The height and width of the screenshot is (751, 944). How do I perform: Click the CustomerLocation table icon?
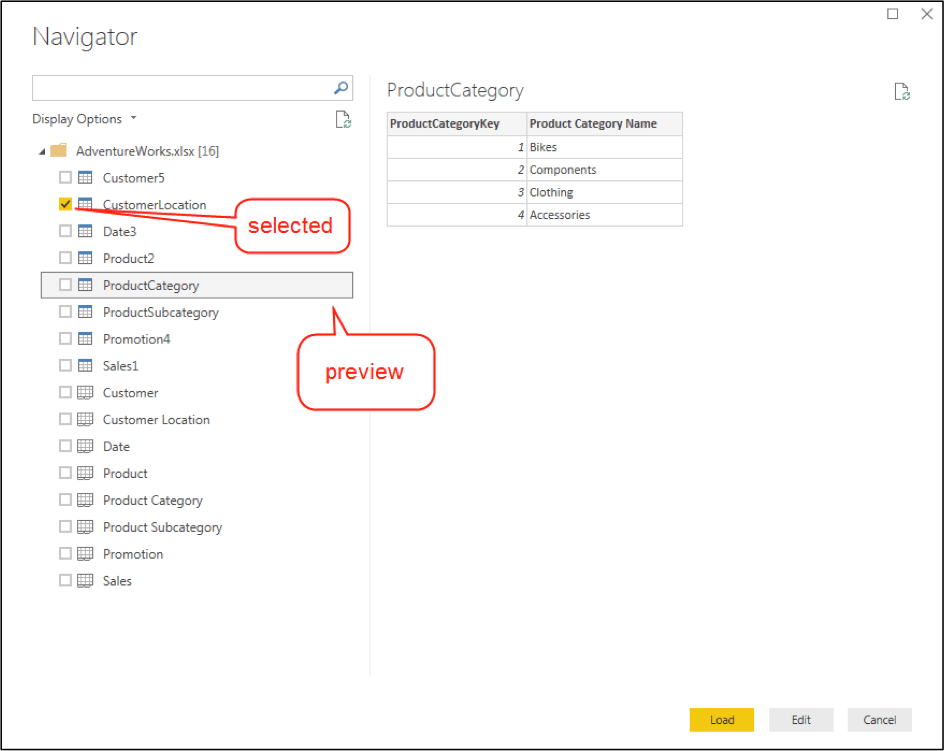(x=85, y=204)
